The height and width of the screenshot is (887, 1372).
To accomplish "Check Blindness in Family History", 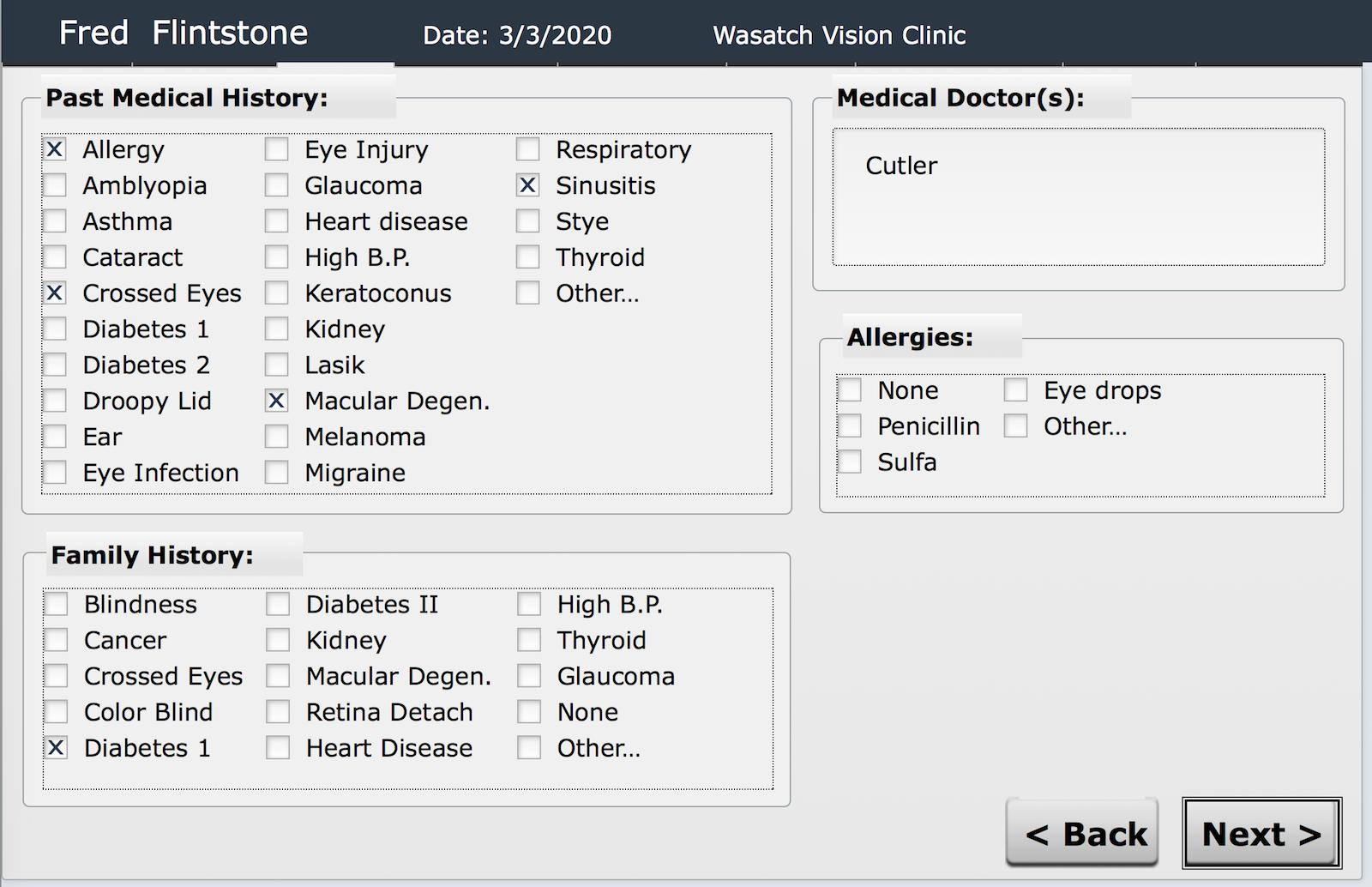I will click(x=57, y=604).
